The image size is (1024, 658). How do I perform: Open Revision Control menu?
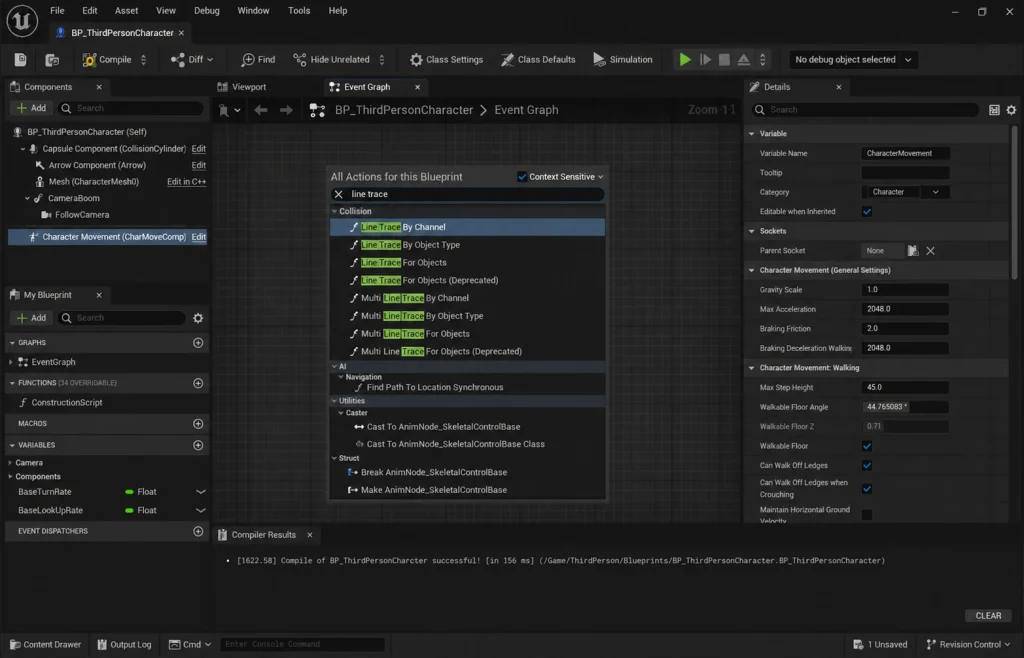pos(968,644)
